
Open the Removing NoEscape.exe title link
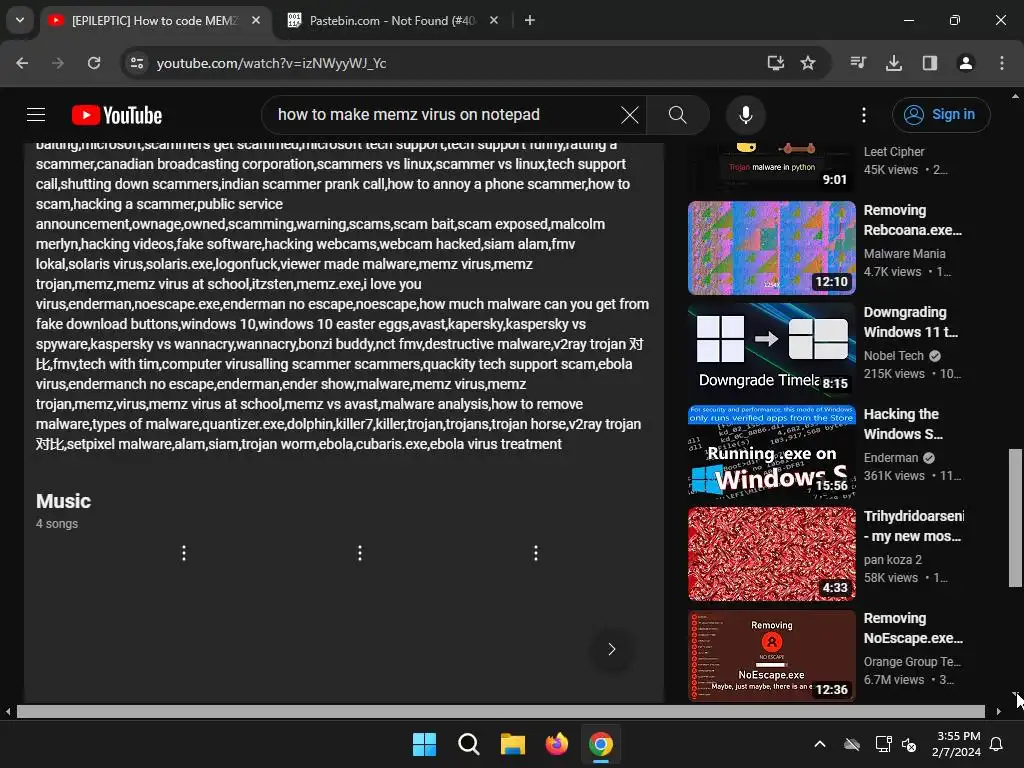pos(913,628)
